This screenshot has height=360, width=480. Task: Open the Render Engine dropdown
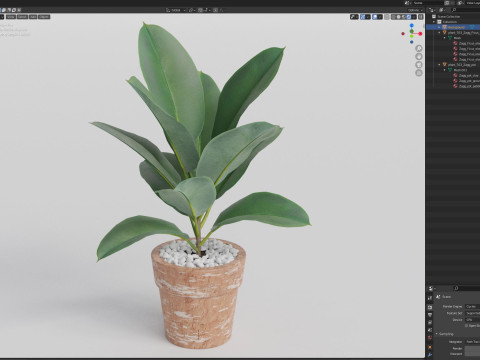473,306
